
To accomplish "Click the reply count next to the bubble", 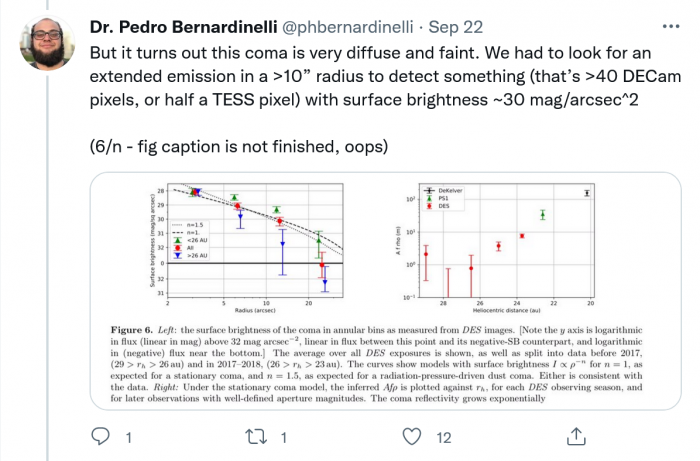I will (x=129, y=437).
